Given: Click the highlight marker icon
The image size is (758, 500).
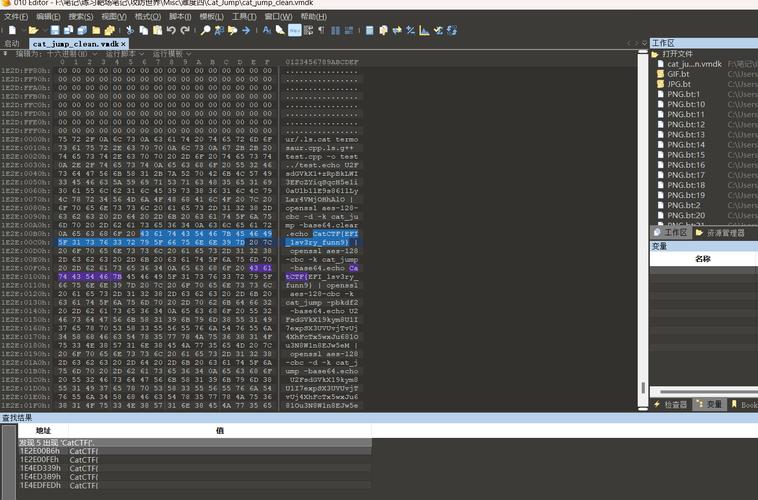Looking at the screenshot, I should pos(280,30).
